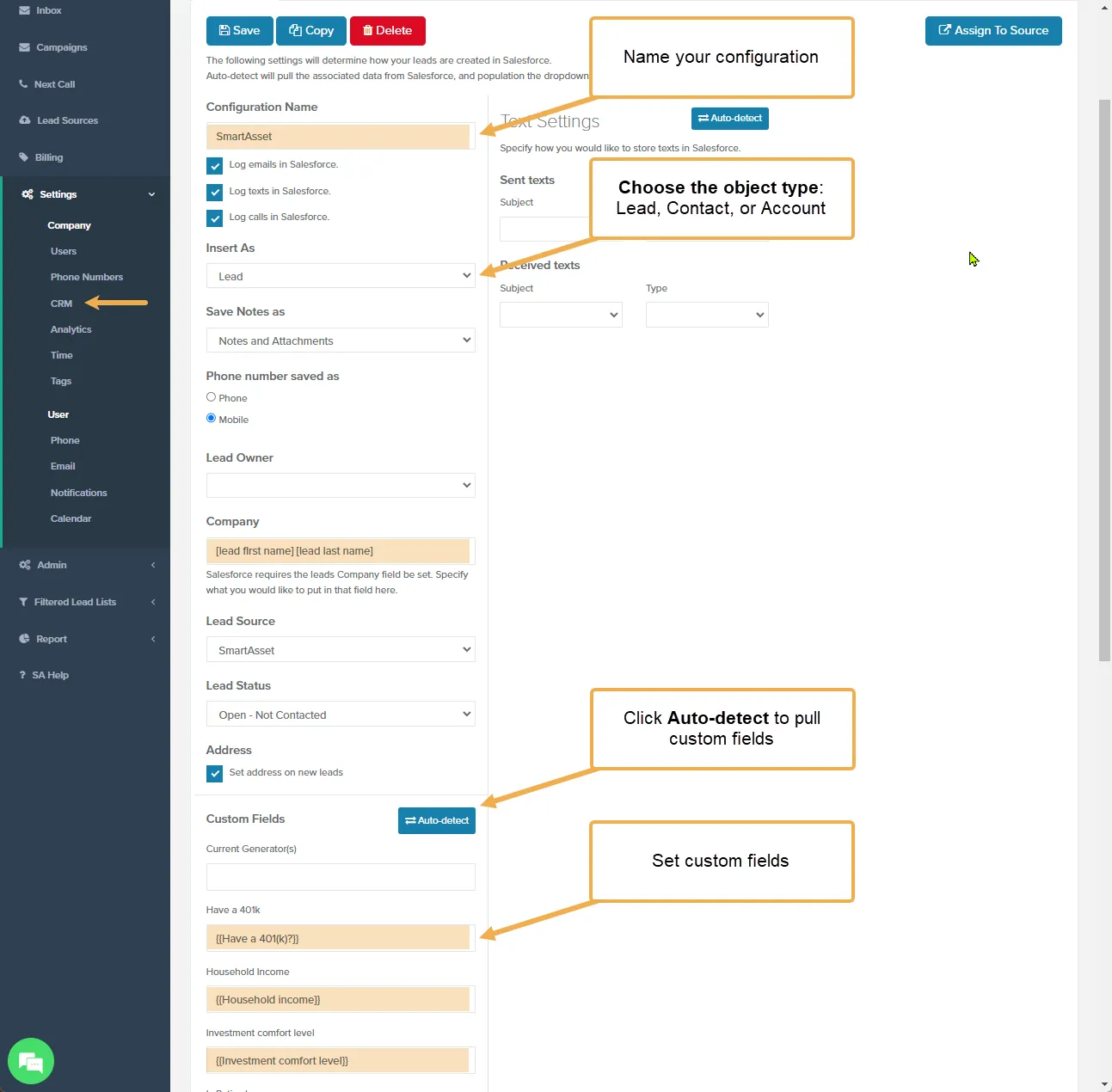This screenshot has height=1092, width=1112.
Task: Uncheck Log emails in Salesforce checkbox
Action: click(215, 166)
